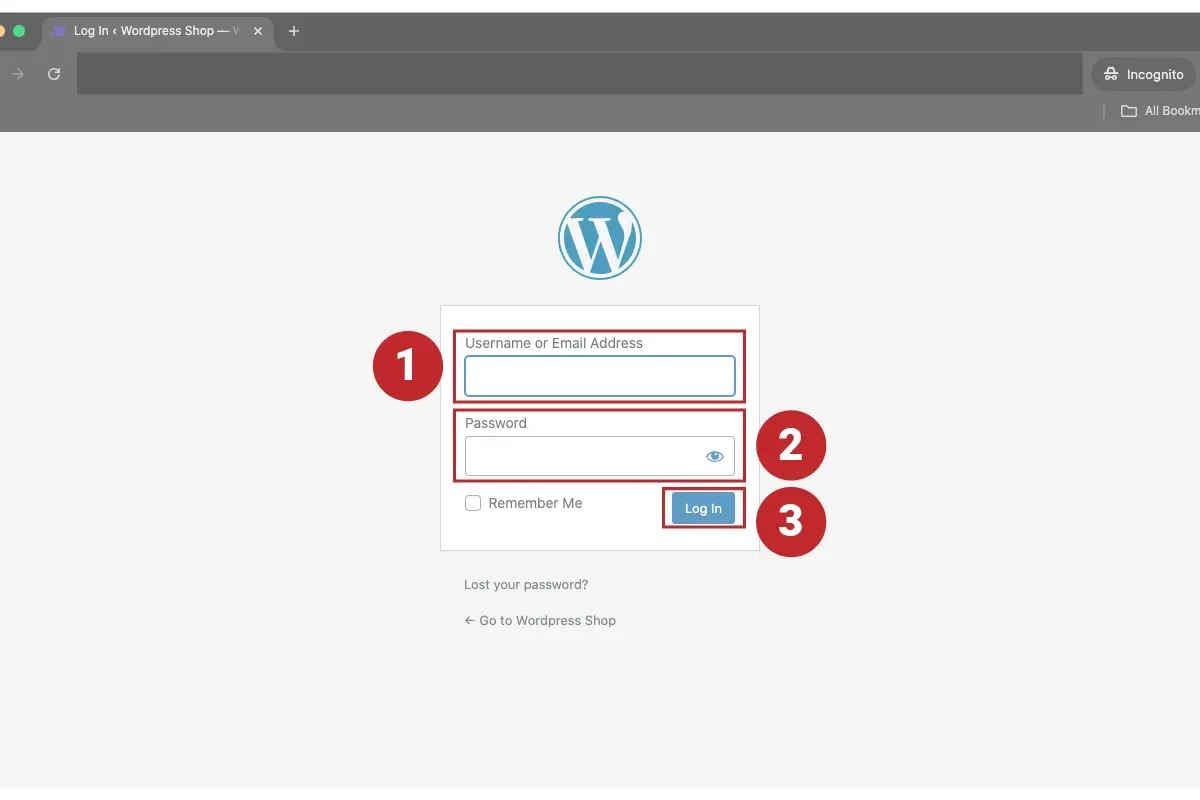Click inside the Username or Email Address field

[x=599, y=376]
